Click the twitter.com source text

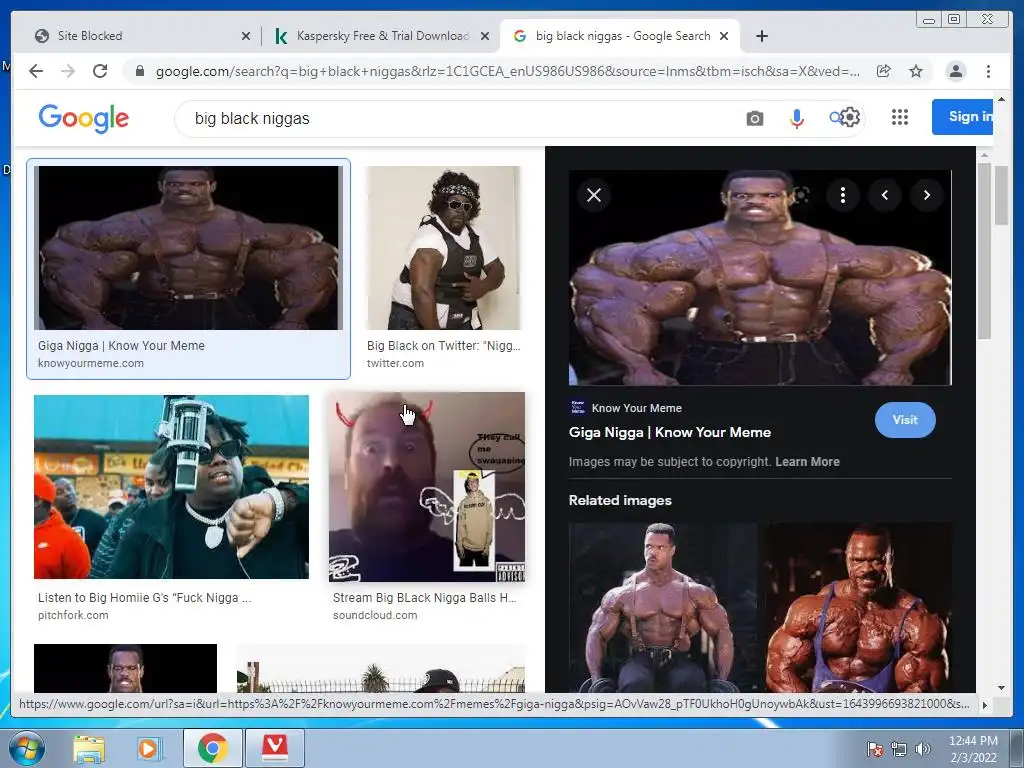click(x=395, y=363)
